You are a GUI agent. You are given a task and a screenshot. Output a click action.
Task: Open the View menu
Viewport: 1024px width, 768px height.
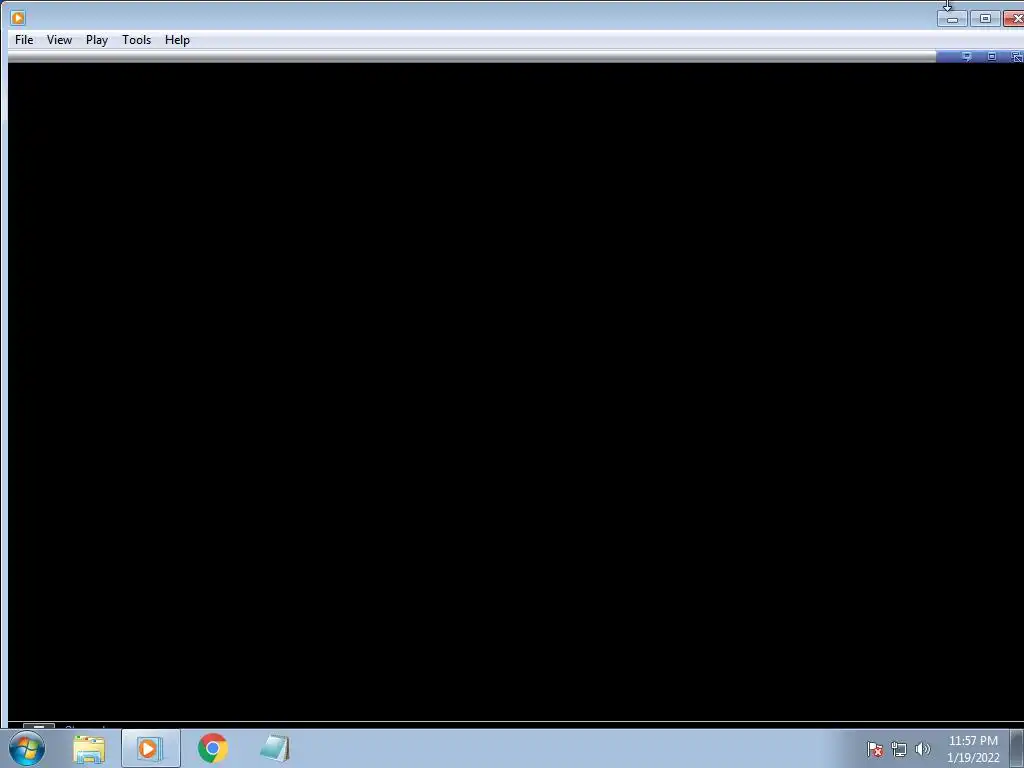59,40
